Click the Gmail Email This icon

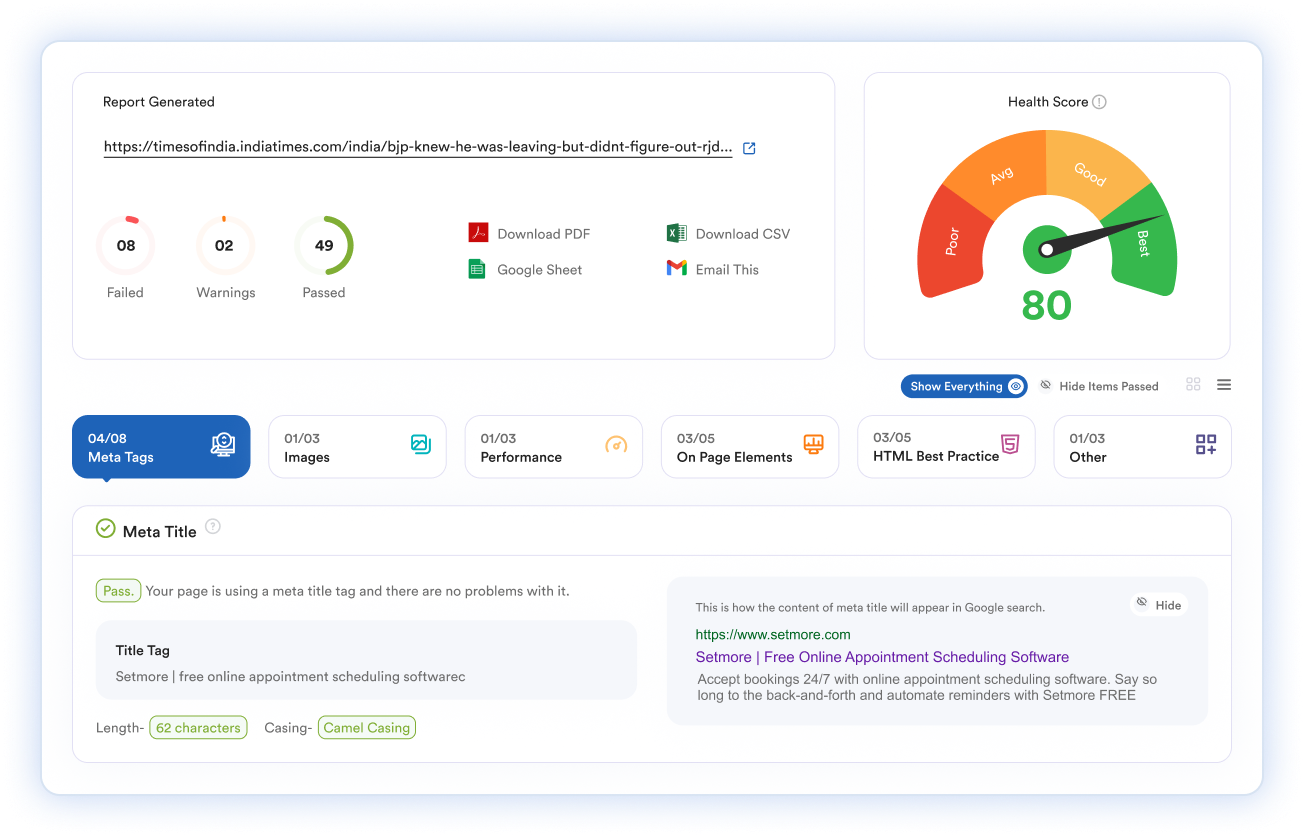tap(676, 269)
